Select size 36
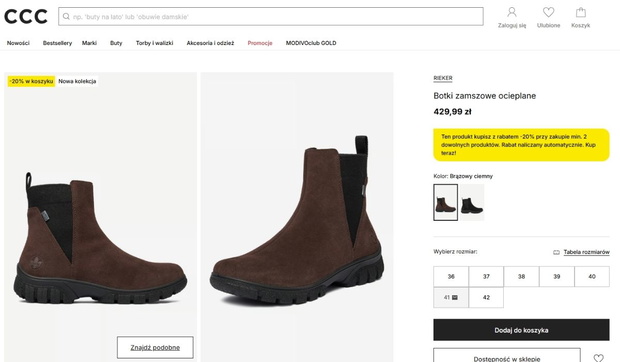Image resolution: width=620 pixels, height=362 pixels. tap(451, 277)
